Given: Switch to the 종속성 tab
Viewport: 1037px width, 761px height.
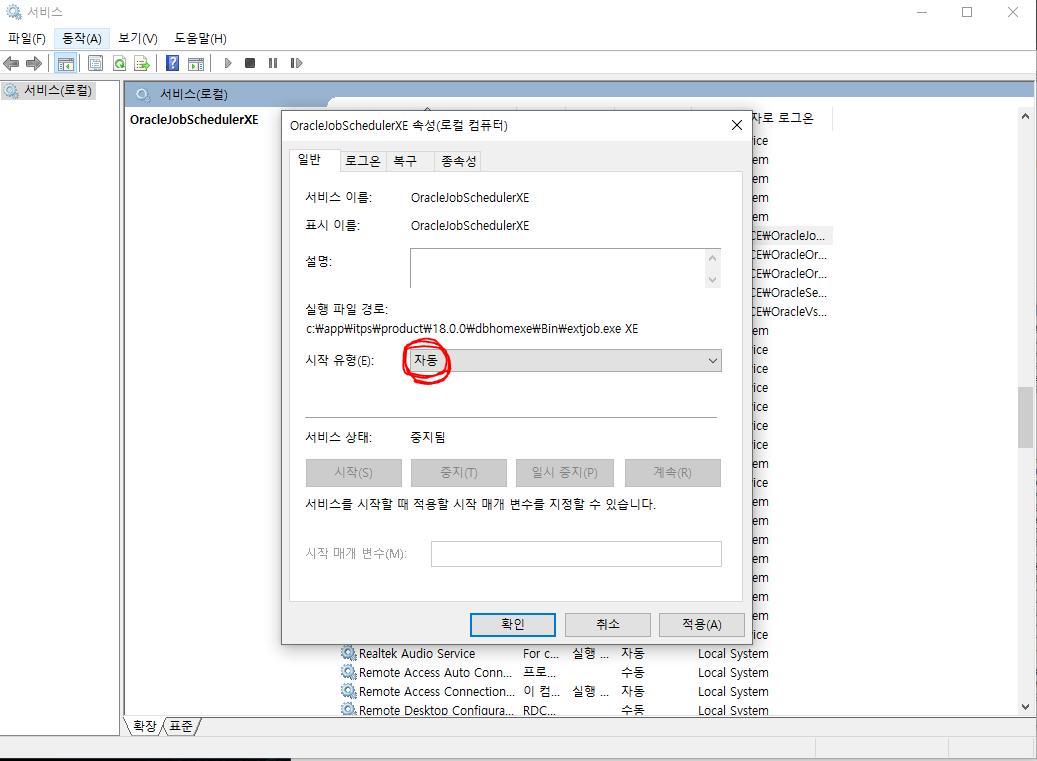Looking at the screenshot, I should 458,161.
